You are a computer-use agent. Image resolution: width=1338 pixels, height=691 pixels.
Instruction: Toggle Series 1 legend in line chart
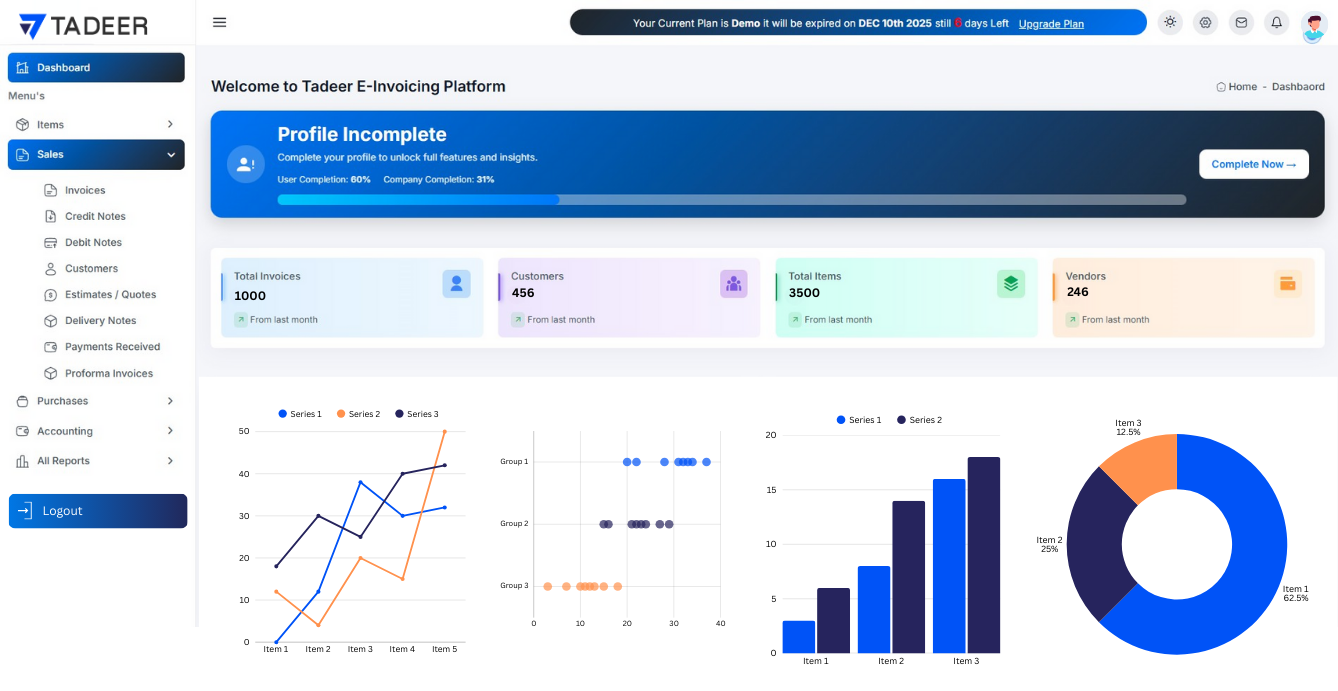(301, 414)
